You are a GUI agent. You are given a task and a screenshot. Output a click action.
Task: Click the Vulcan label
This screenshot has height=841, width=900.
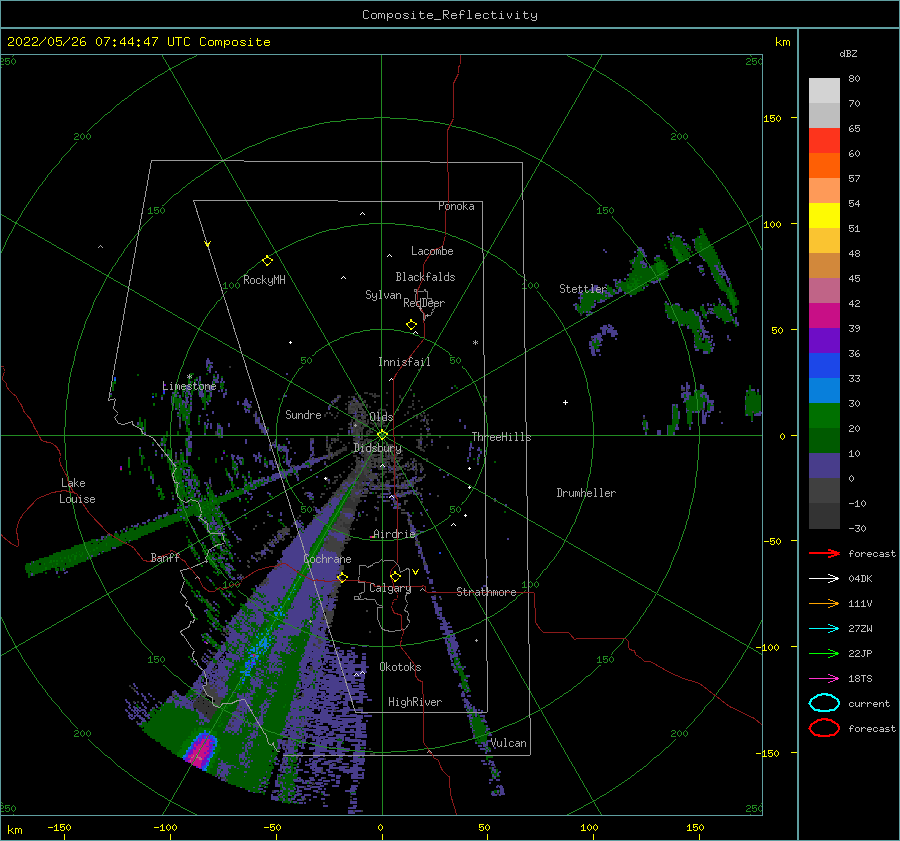tap(509, 743)
